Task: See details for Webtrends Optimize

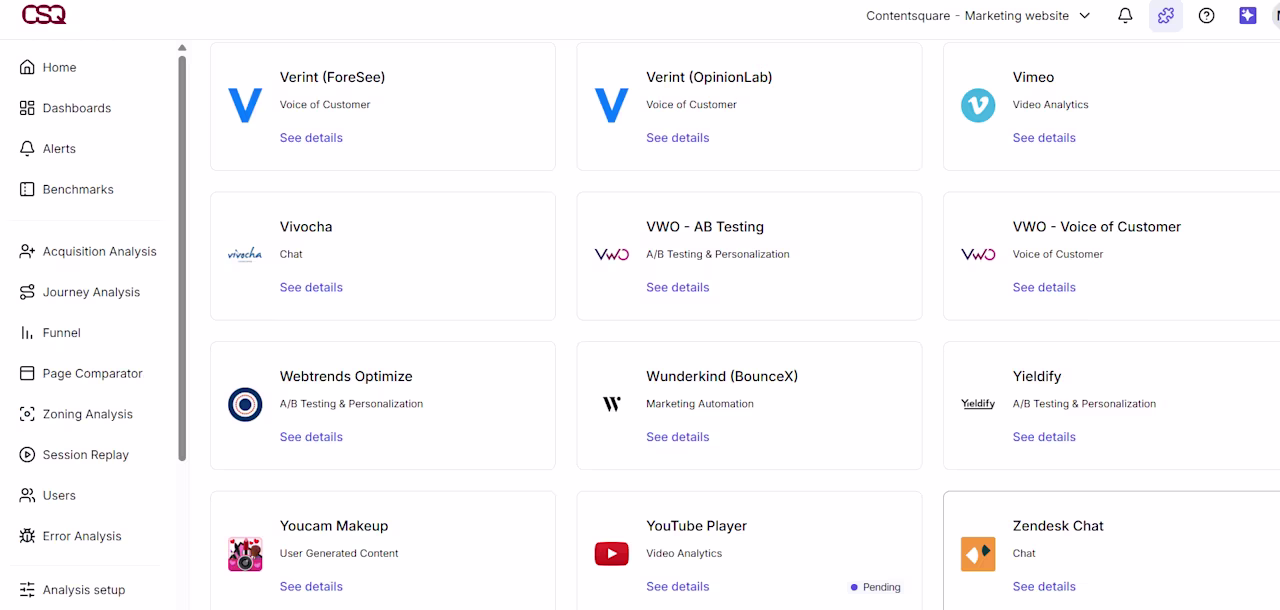Action: pyautogui.click(x=311, y=437)
